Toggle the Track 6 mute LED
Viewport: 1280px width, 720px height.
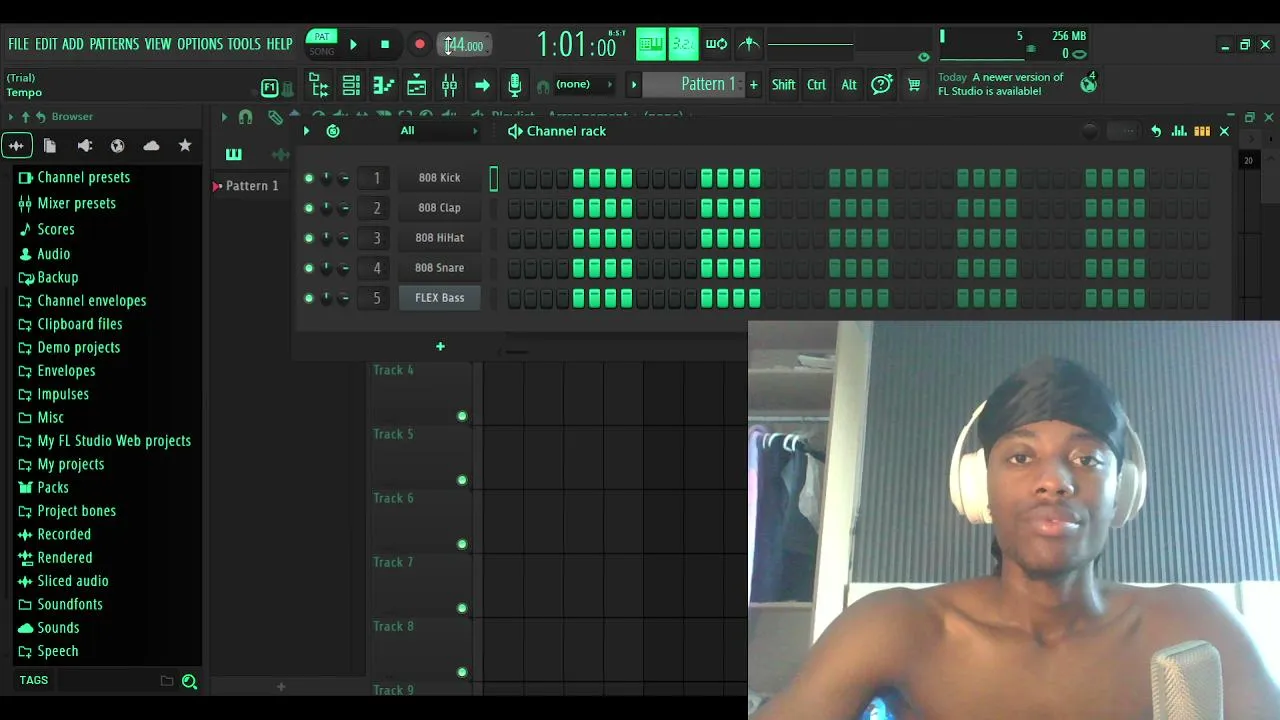pyautogui.click(x=462, y=544)
